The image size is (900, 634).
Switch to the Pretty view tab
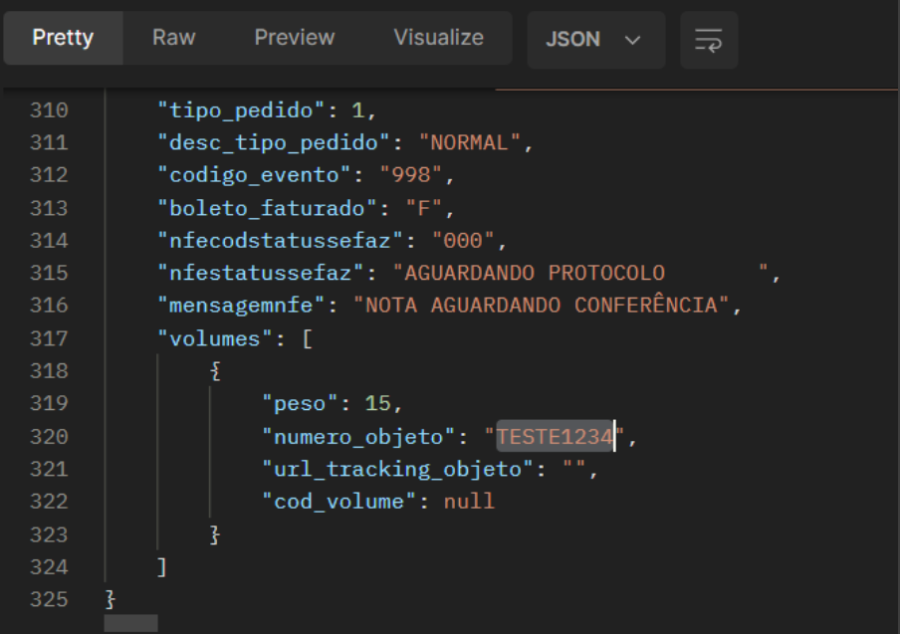63,38
